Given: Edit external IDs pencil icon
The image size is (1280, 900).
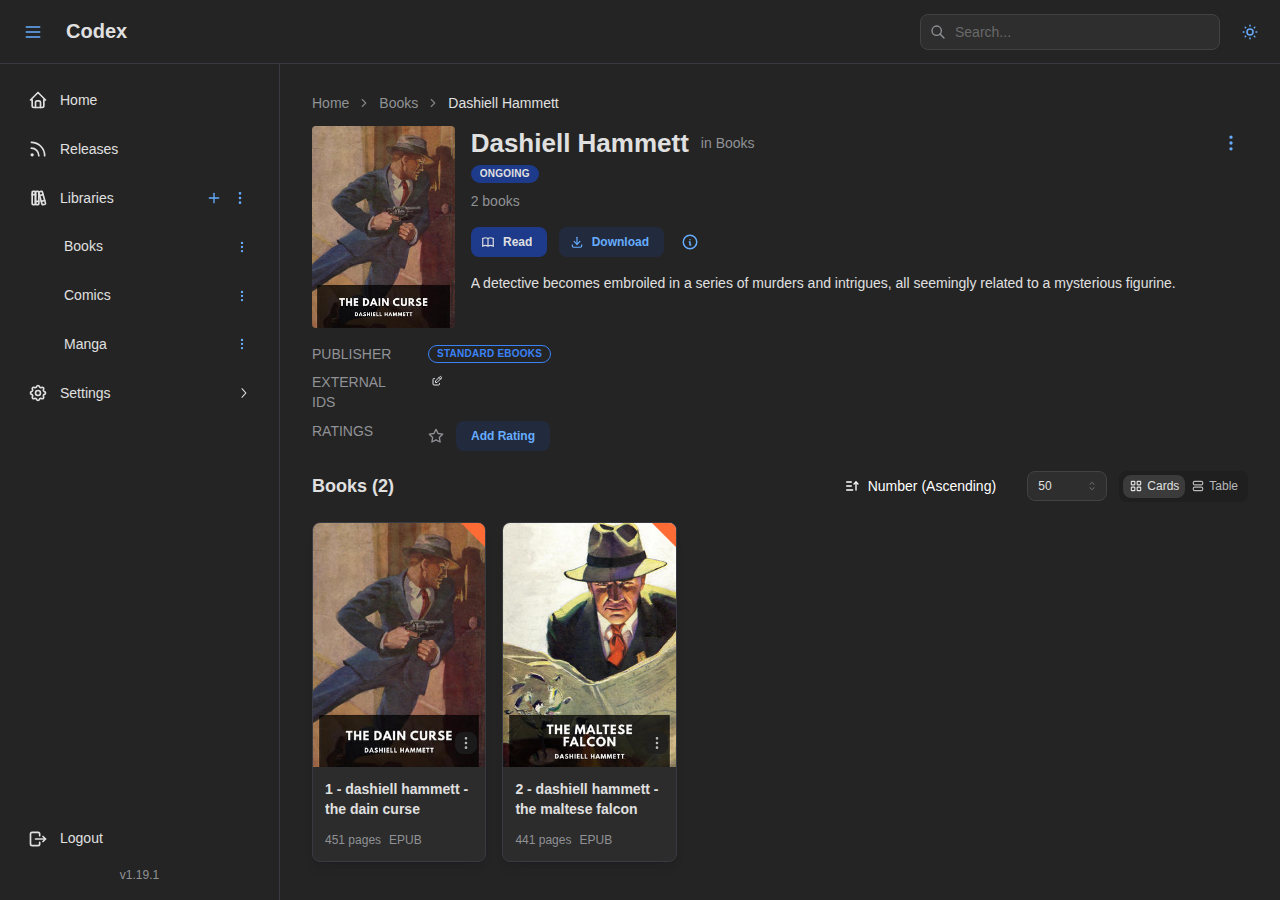Looking at the screenshot, I should [437, 381].
